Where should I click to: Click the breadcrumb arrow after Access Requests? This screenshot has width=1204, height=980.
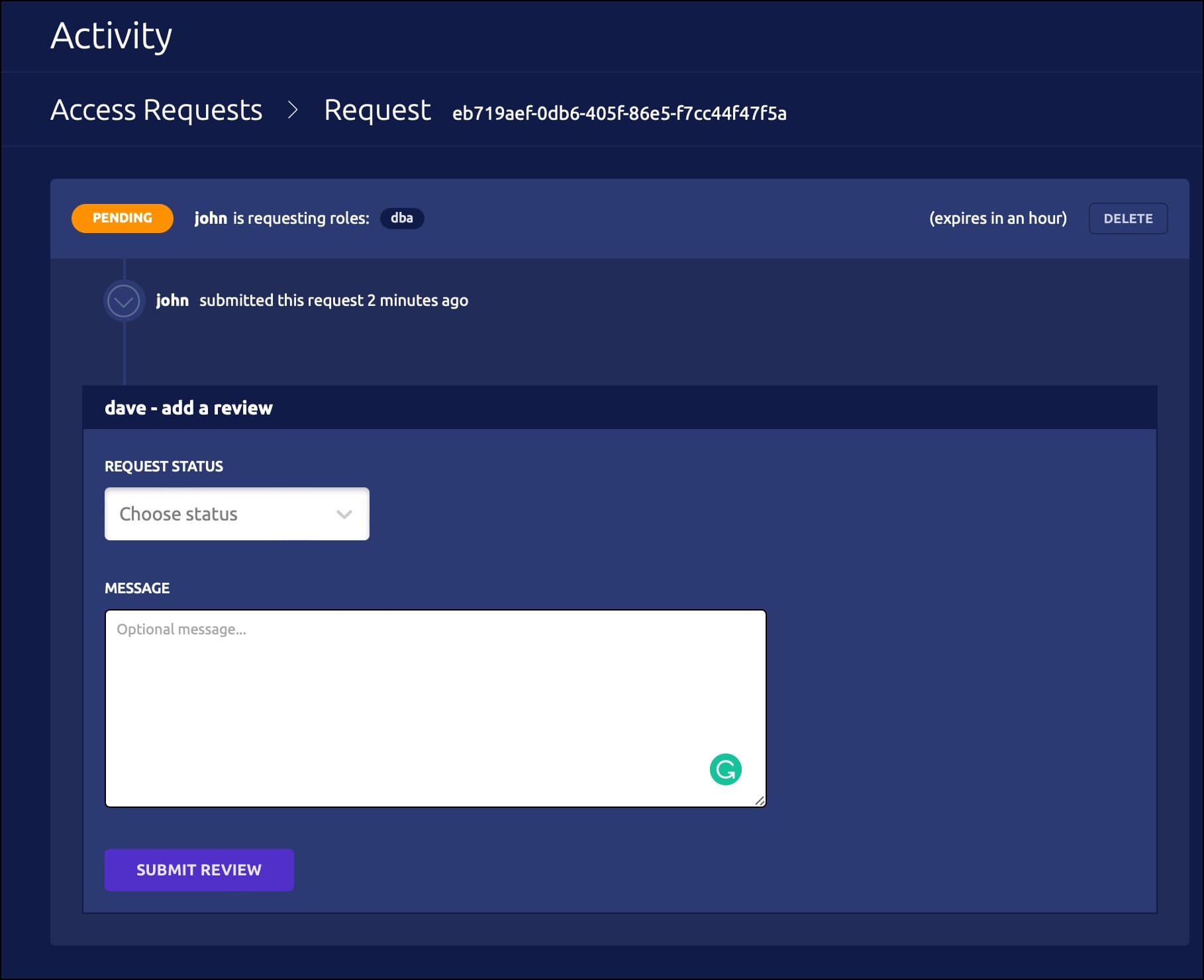[294, 111]
